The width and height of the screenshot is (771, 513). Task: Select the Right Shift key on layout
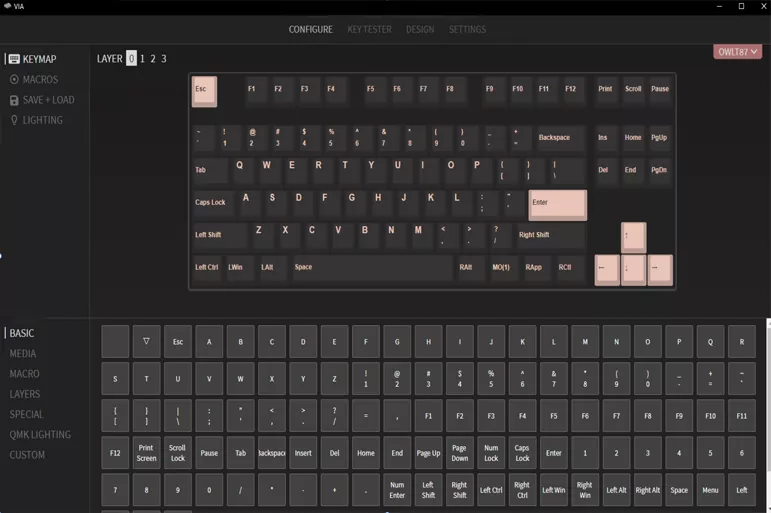point(551,236)
